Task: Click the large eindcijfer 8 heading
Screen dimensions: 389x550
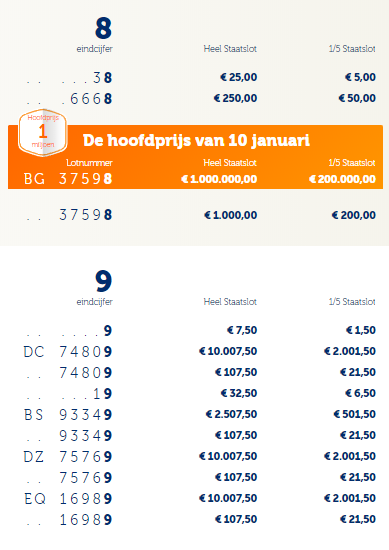Action: point(103,29)
